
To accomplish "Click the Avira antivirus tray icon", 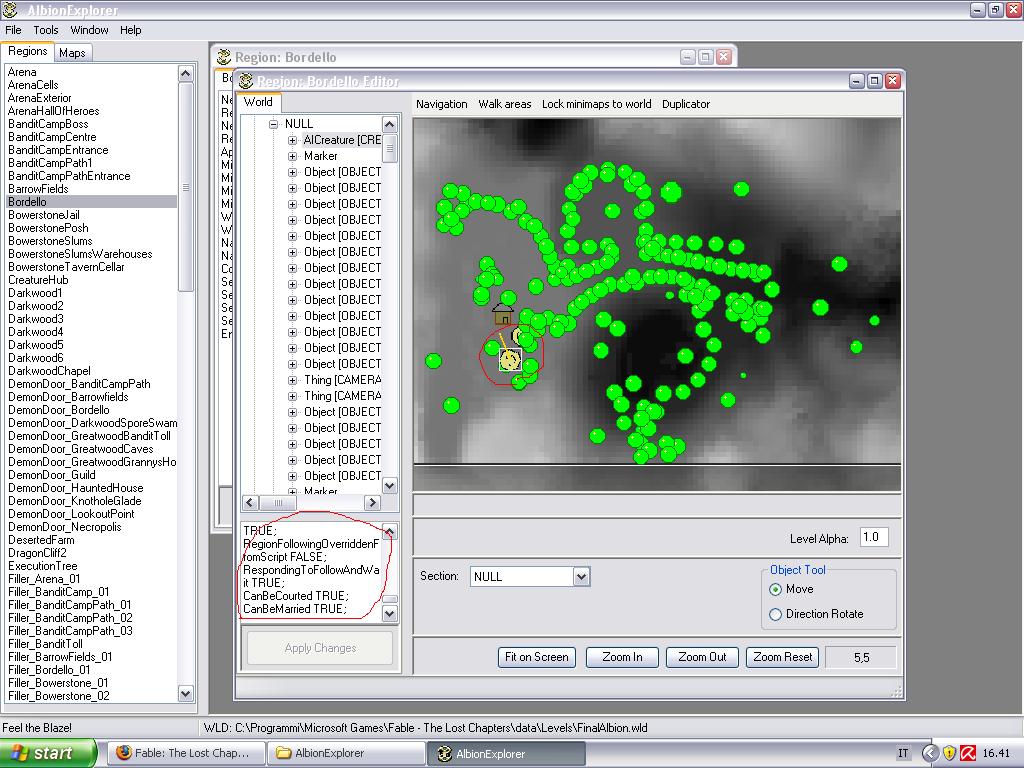I will click(x=968, y=753).
